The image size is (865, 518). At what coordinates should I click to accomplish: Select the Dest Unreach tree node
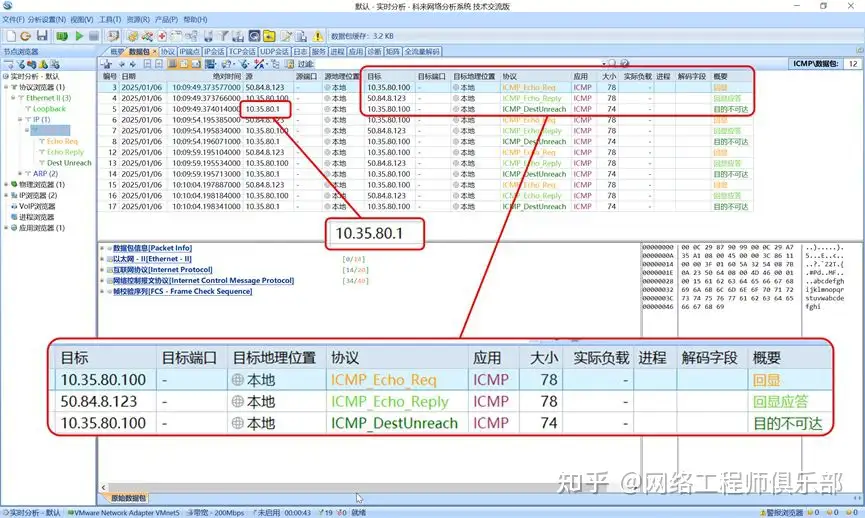(x=68, y=163)
